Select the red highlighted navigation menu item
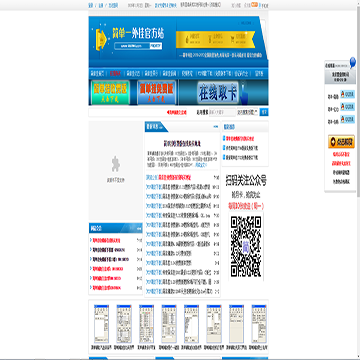Screen dimensions: 360x360 [115, 73]
